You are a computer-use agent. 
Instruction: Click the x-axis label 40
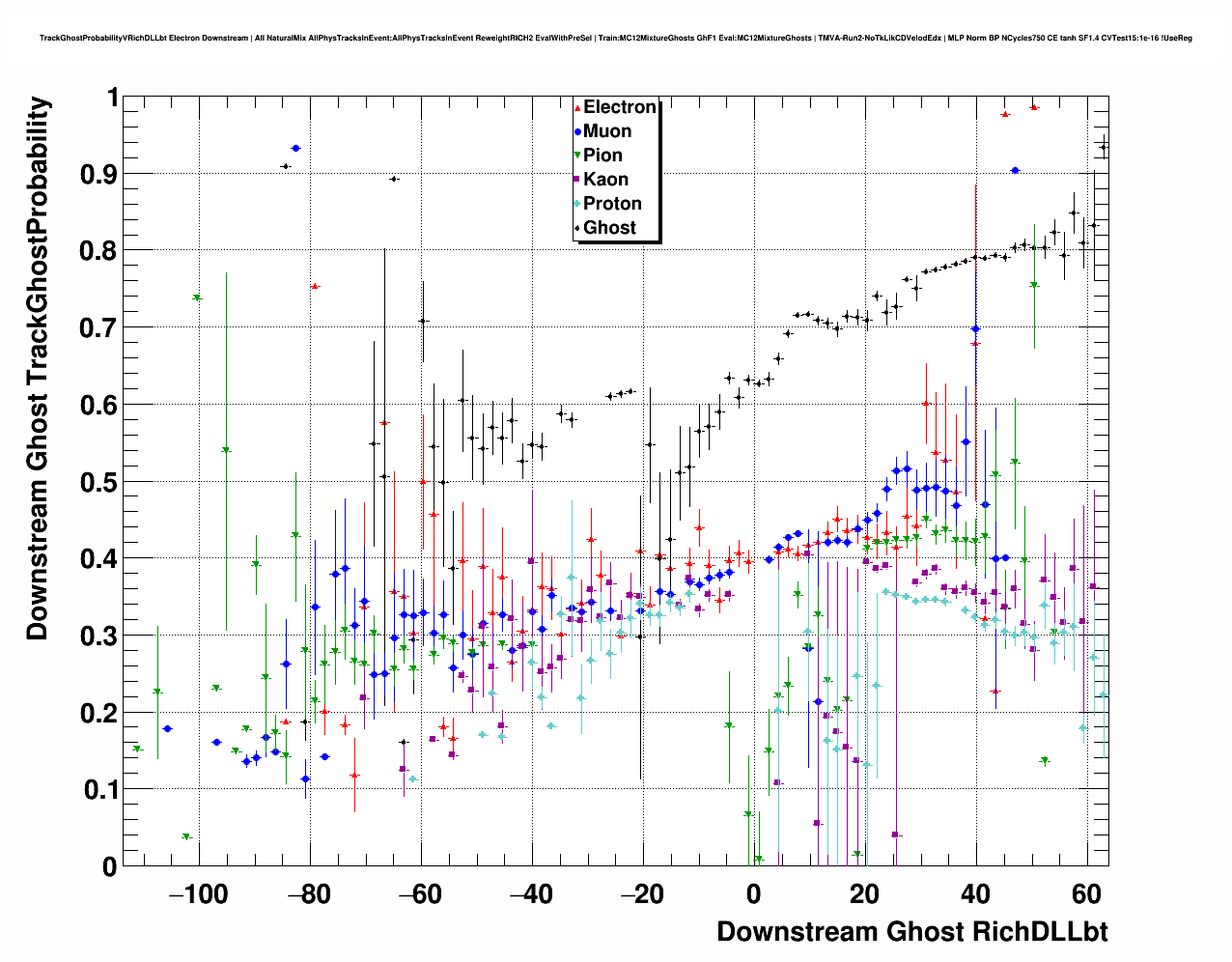(975, 894)
